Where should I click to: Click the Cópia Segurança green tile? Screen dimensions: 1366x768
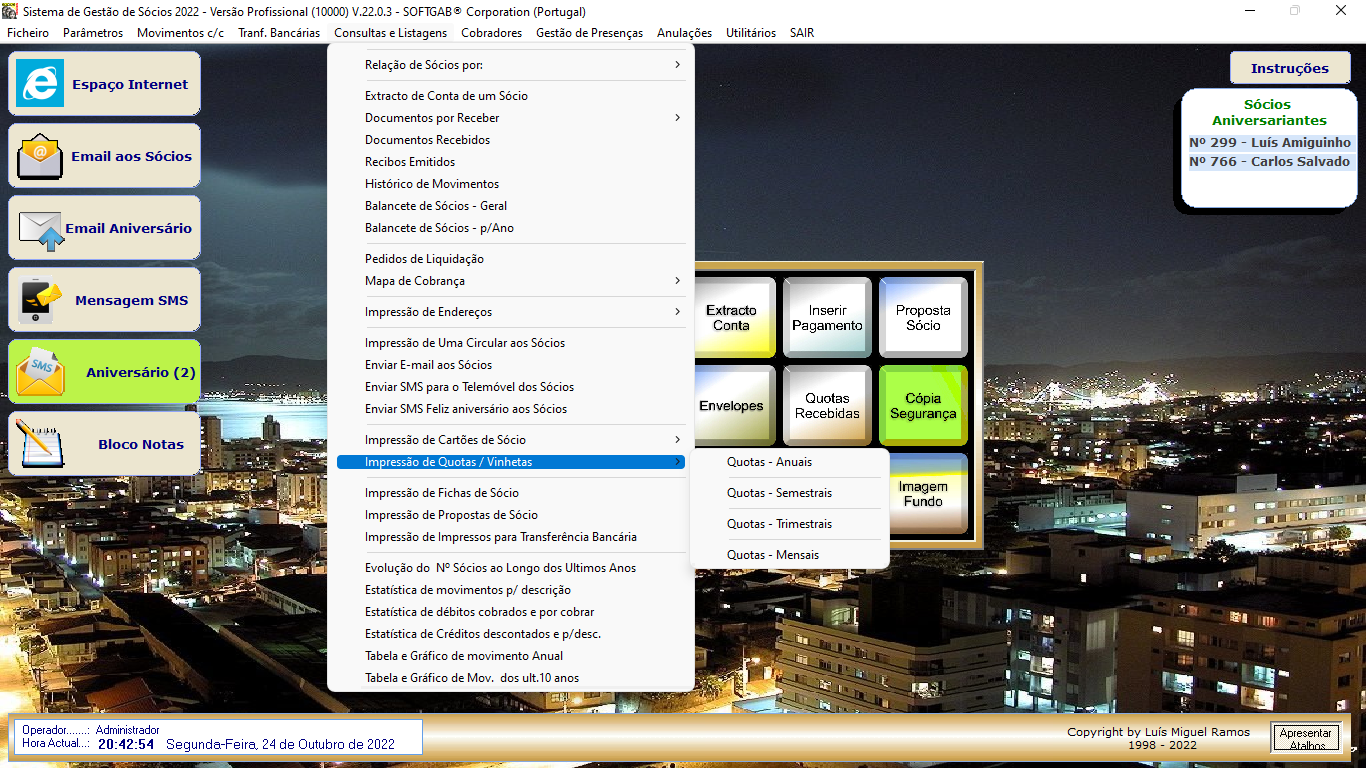click(x=923, y=406)
